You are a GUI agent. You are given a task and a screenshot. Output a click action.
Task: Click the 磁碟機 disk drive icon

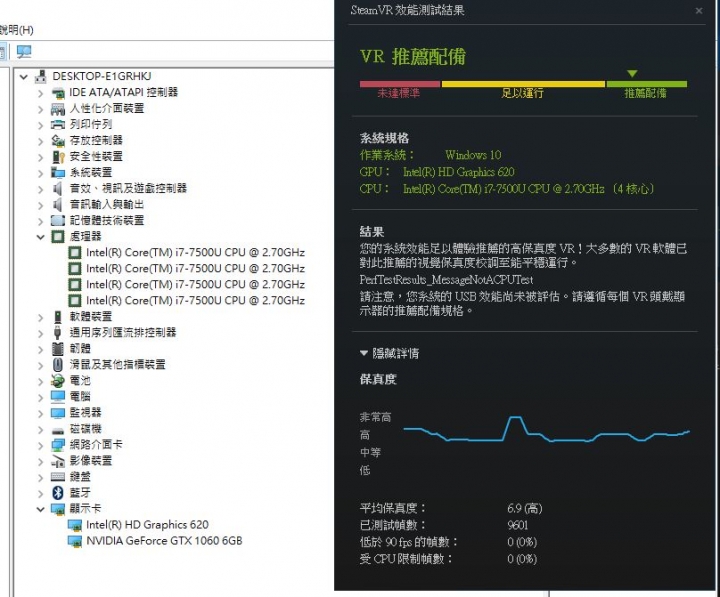tap(58, 429)
